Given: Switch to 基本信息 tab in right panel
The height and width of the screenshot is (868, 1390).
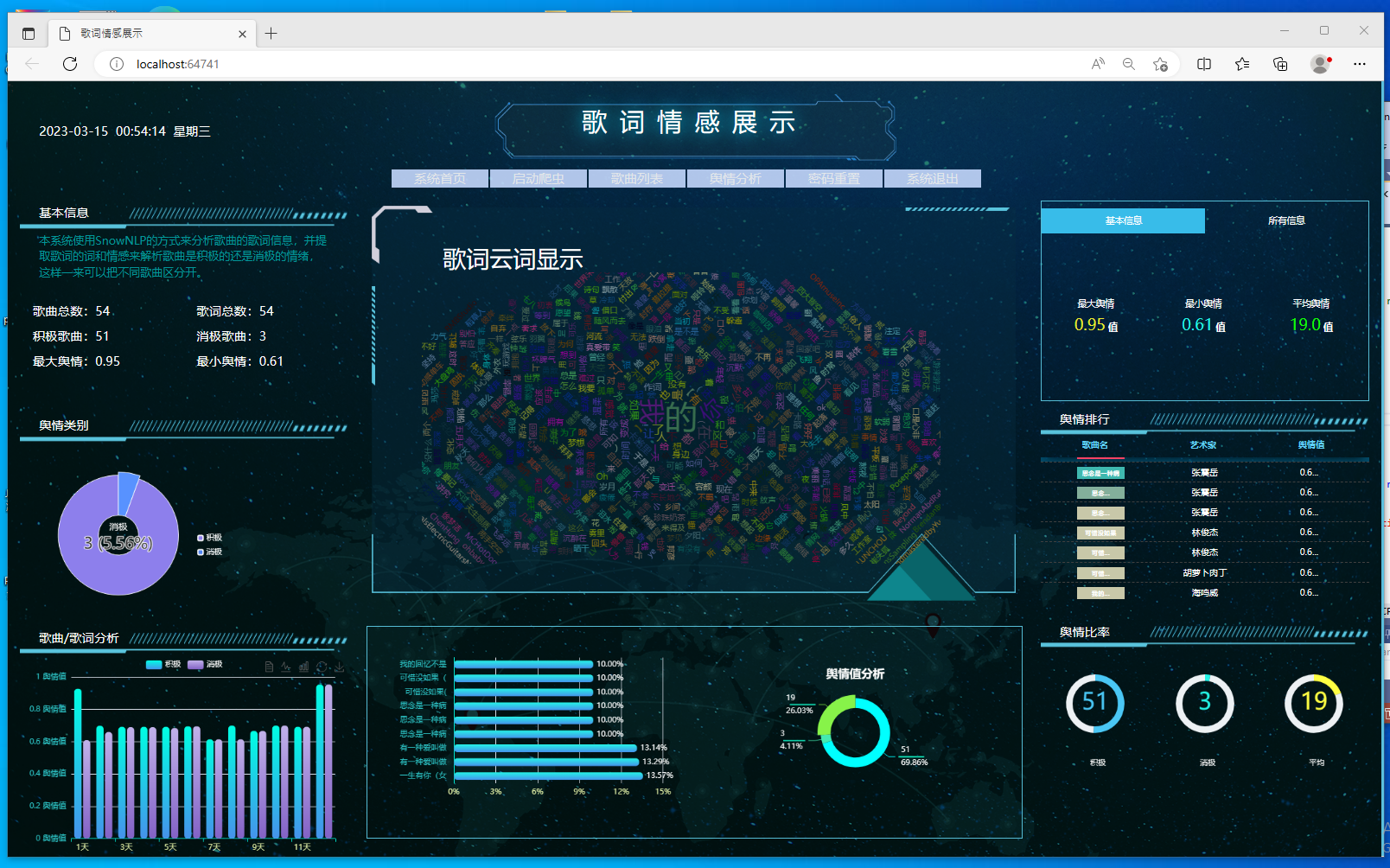Looking at the screenshot, I should tap(1123, 220).
